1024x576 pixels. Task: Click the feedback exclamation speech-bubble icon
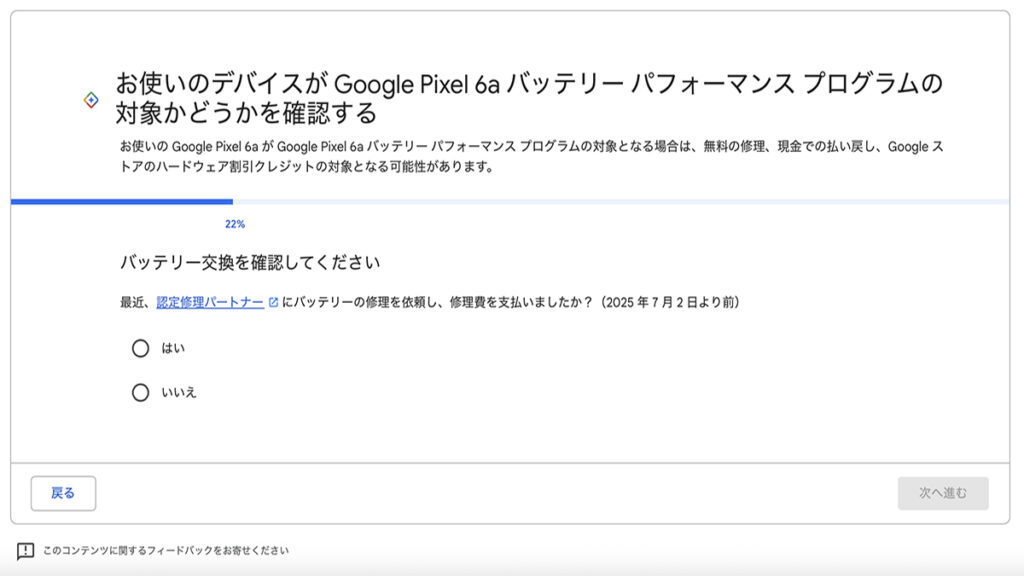(x=25, y=551)
